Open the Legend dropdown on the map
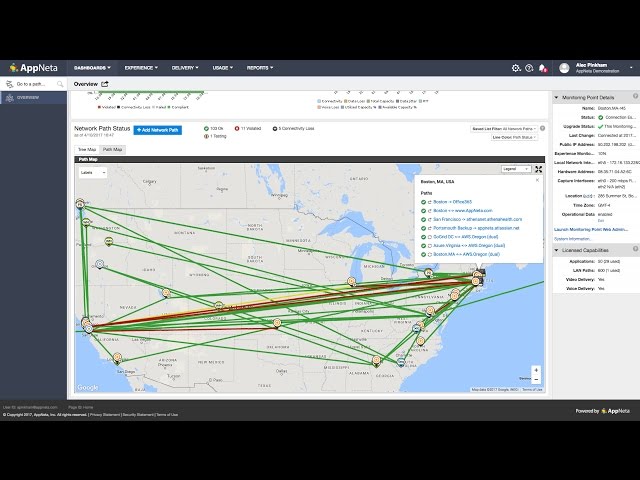 [x=516, y=169]
